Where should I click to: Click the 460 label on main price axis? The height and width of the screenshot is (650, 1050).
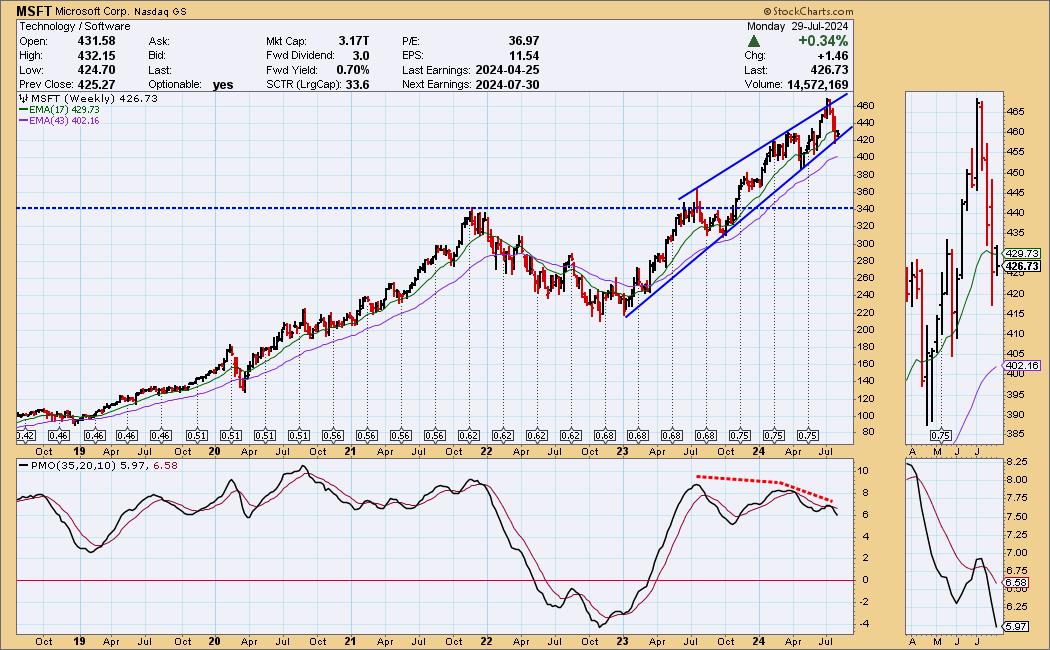coord(867,105)
